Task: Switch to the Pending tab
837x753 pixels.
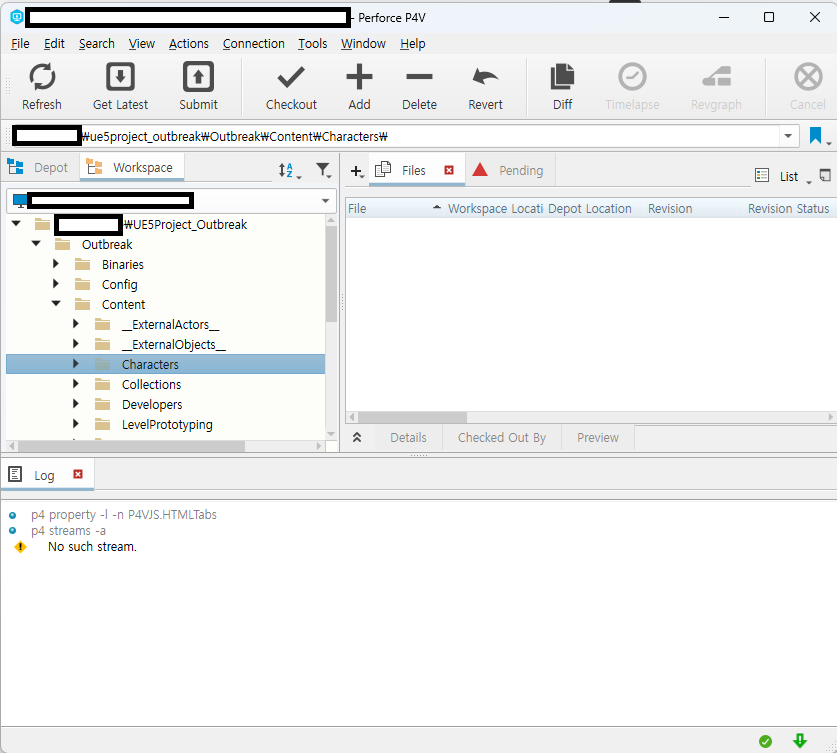Action: 510,170
